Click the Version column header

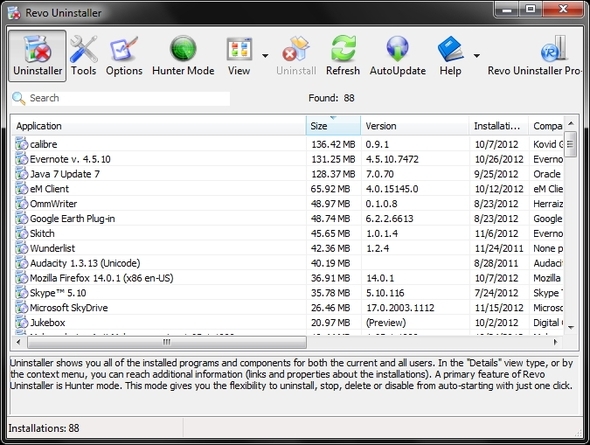click(415, 126)
